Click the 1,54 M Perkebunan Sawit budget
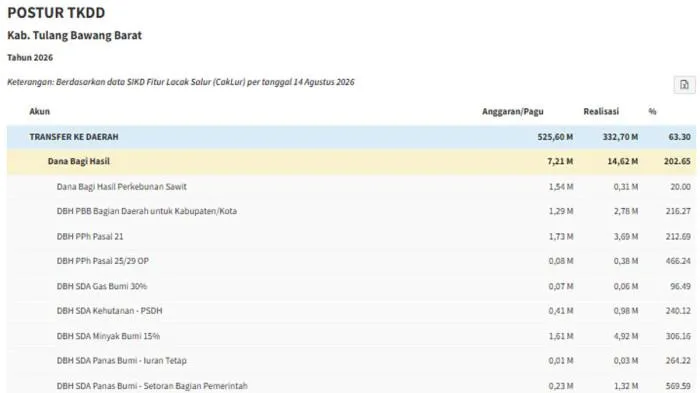This screenshot has height=393, width=700. pyautogui.click(x=561, y=187)
